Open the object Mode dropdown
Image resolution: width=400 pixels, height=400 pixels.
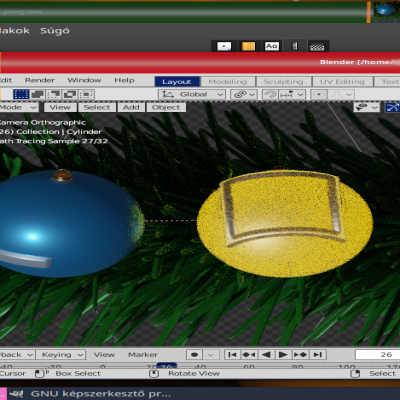point(18,107)
